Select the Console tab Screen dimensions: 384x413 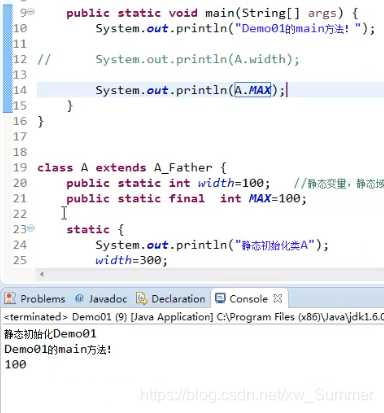pyautogui.click(x=248, y=299)
